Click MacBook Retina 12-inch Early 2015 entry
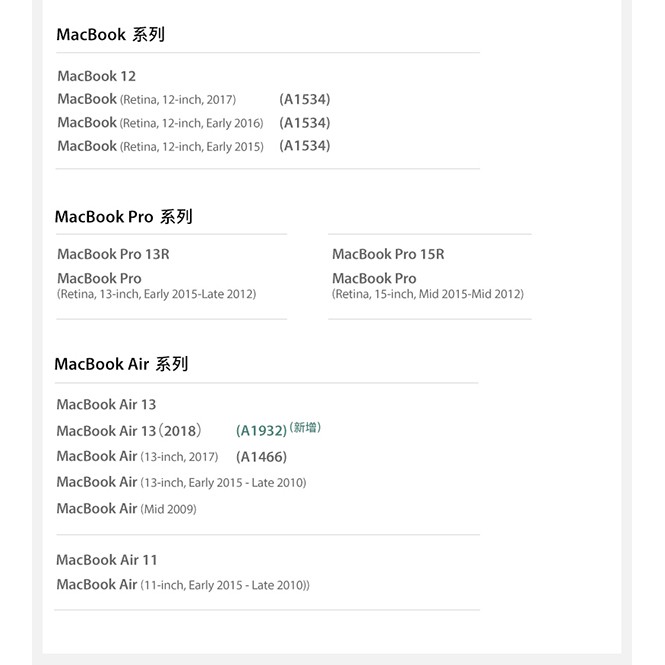The height and width of the screenshot is (665, 665). coord(160,146)
